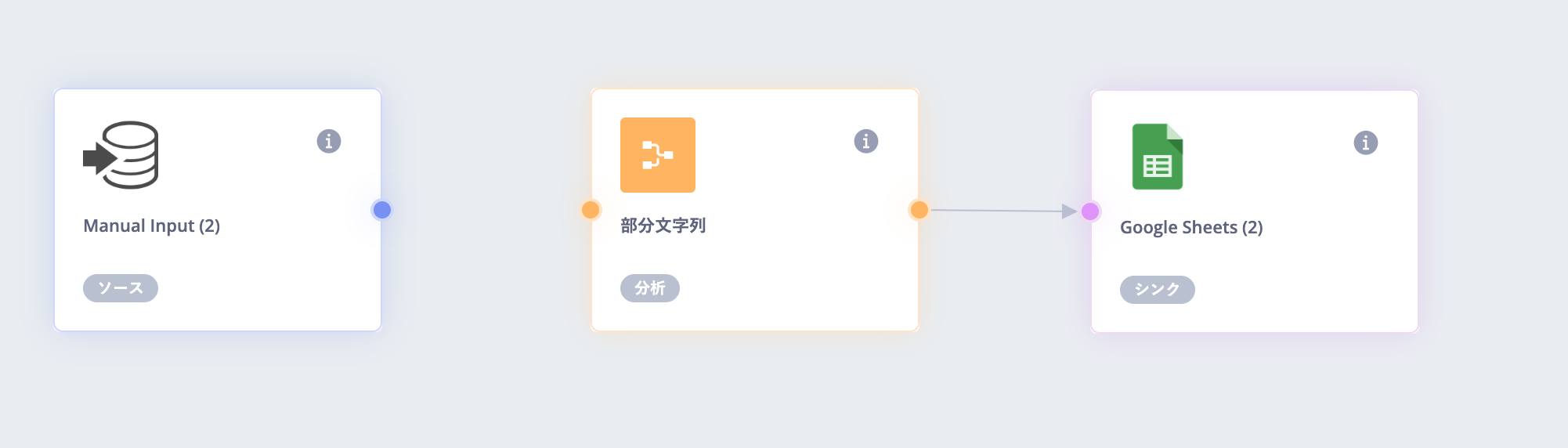Click the ソース tag badge
The image size is (1568, 448).
coord(121,288)
